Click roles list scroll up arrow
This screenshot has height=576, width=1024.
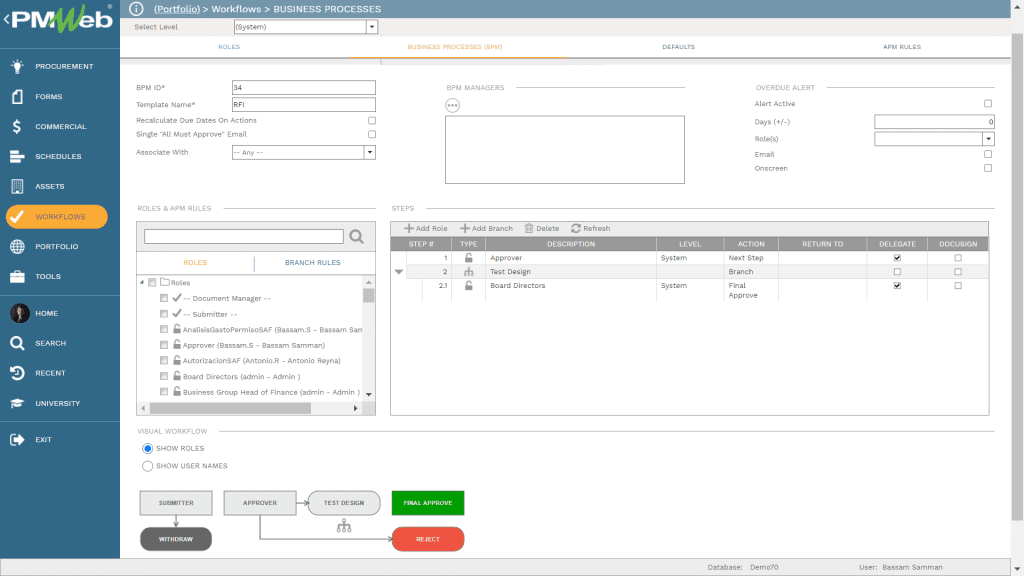(x=369, y=282)
